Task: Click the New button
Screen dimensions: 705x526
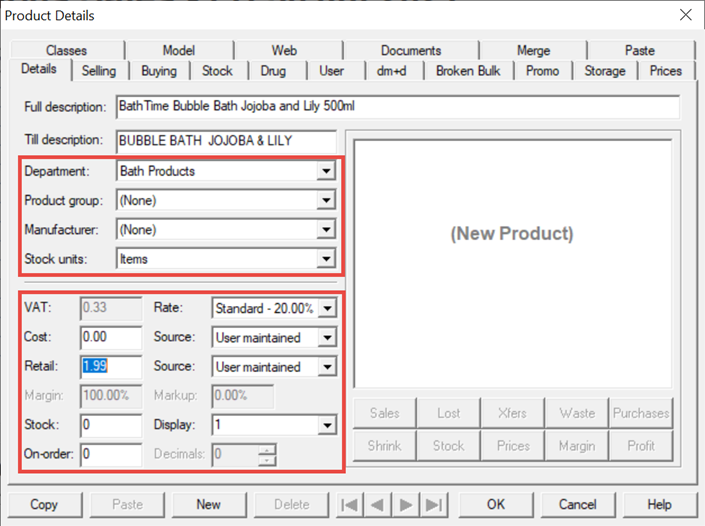Action: [x=208, y=504]
